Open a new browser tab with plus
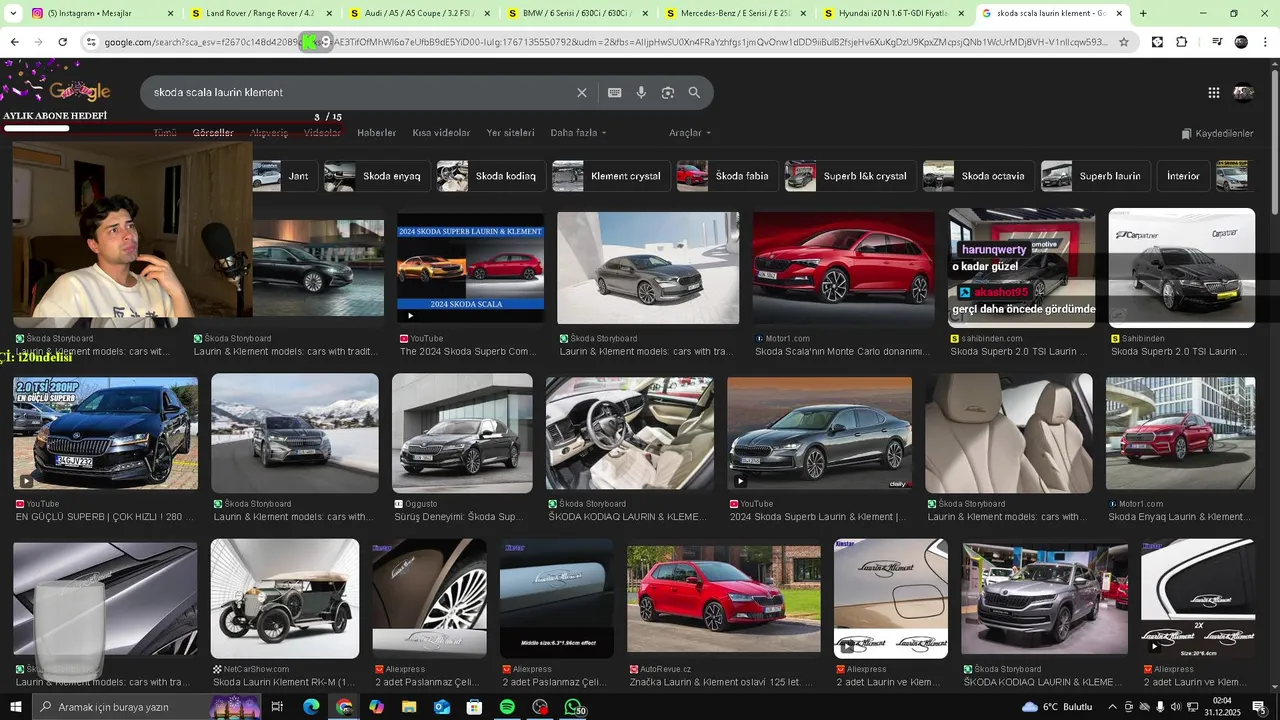1280x720 pixels. [x=1143, y=13]
